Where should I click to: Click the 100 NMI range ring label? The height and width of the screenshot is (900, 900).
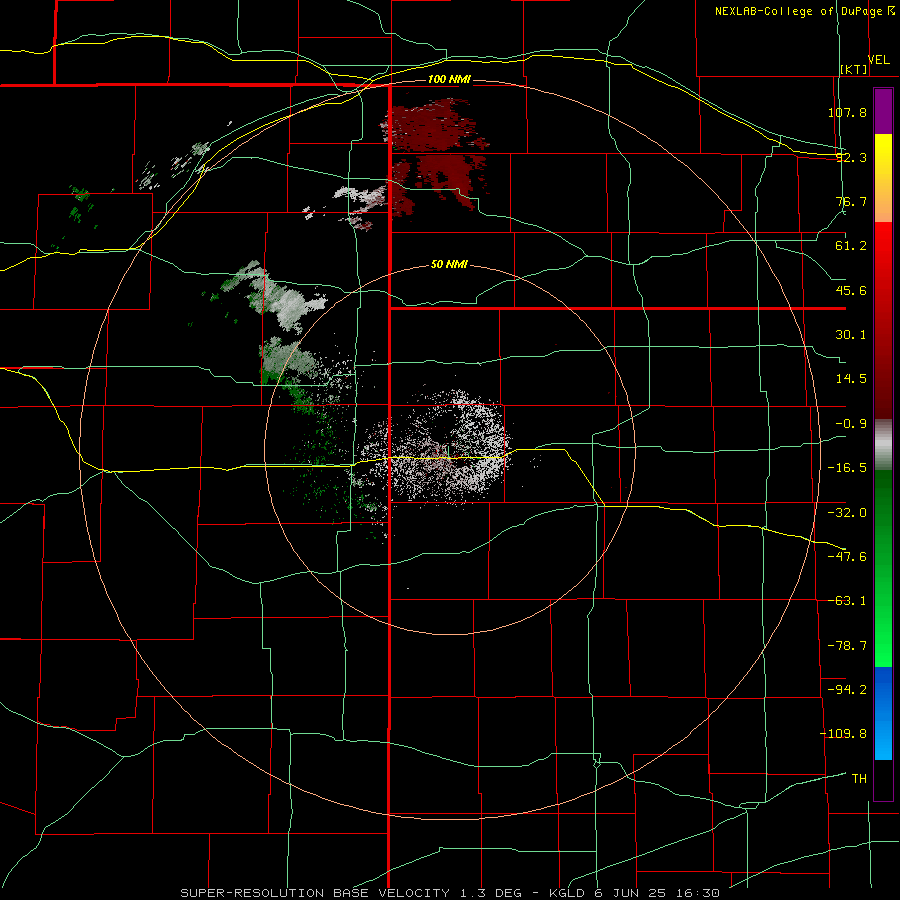pyautogui.click(x=449, y=79)
